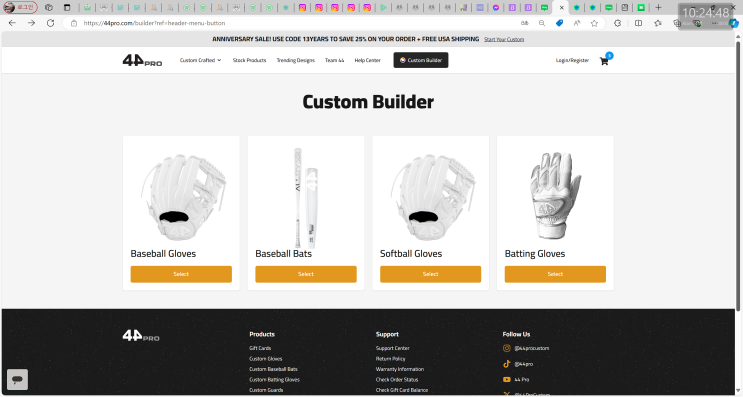Image resolution: width=743 pixels, height=397 pixels.
Task: Switch to the Messenger tab
Action: click(x=496, y=8)
